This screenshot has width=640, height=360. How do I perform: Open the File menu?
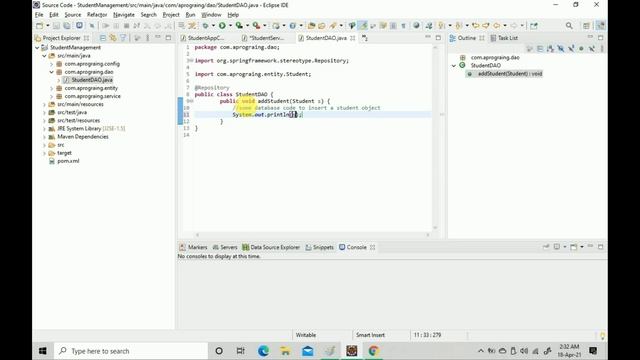point(39,15)
